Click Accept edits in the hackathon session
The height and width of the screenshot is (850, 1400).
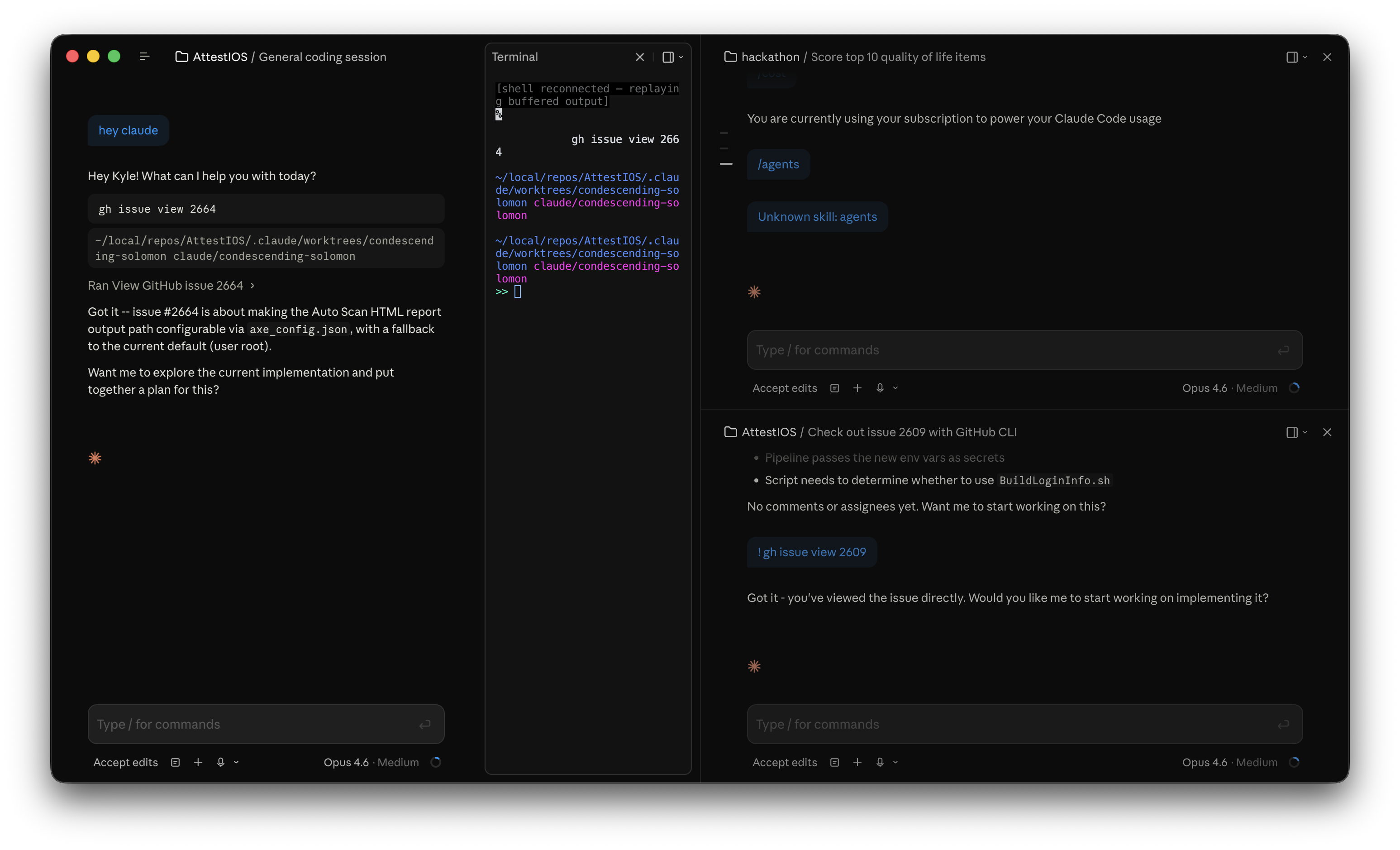[x=785, y=388]
